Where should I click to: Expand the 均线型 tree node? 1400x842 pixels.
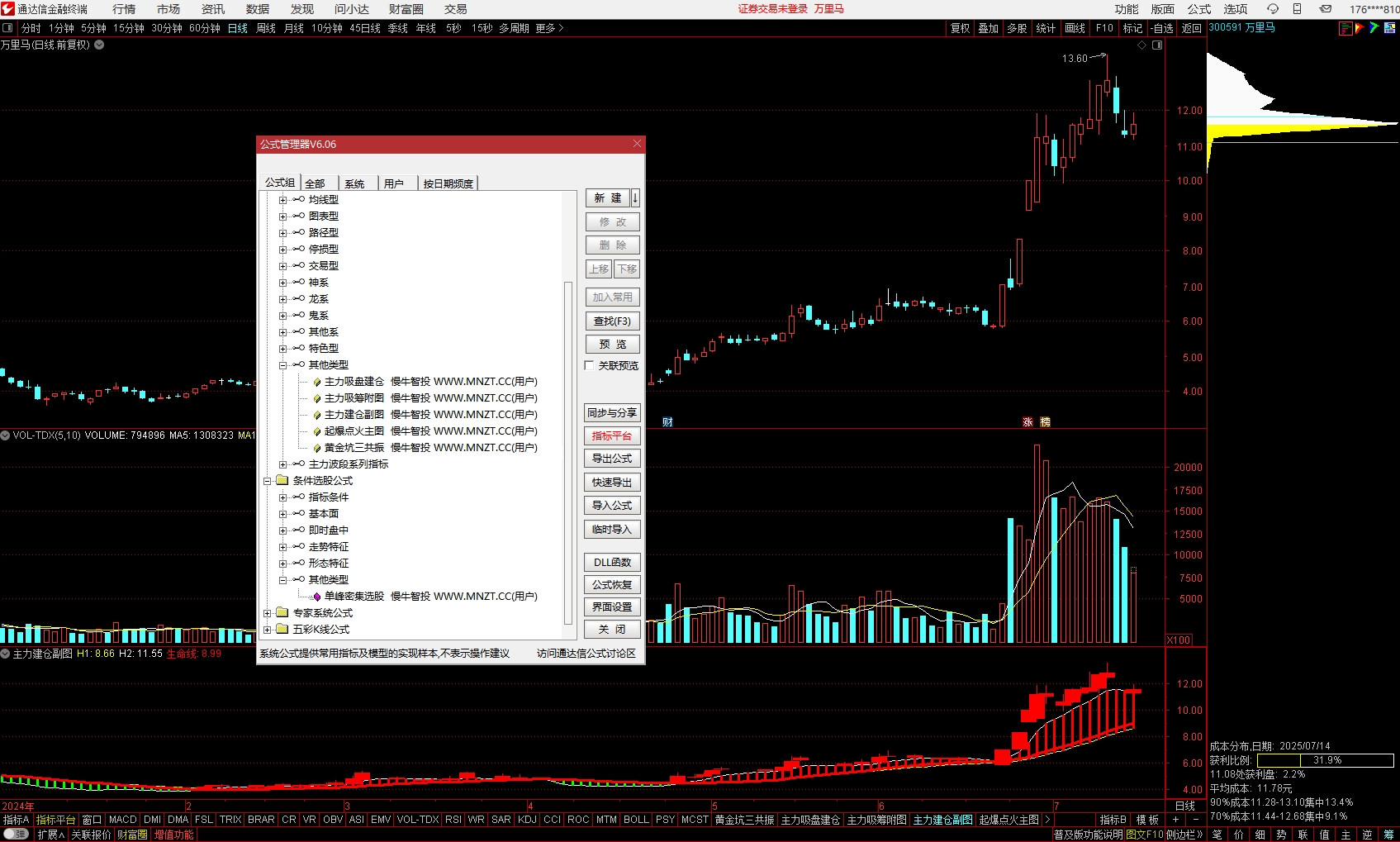pos(282,200)
